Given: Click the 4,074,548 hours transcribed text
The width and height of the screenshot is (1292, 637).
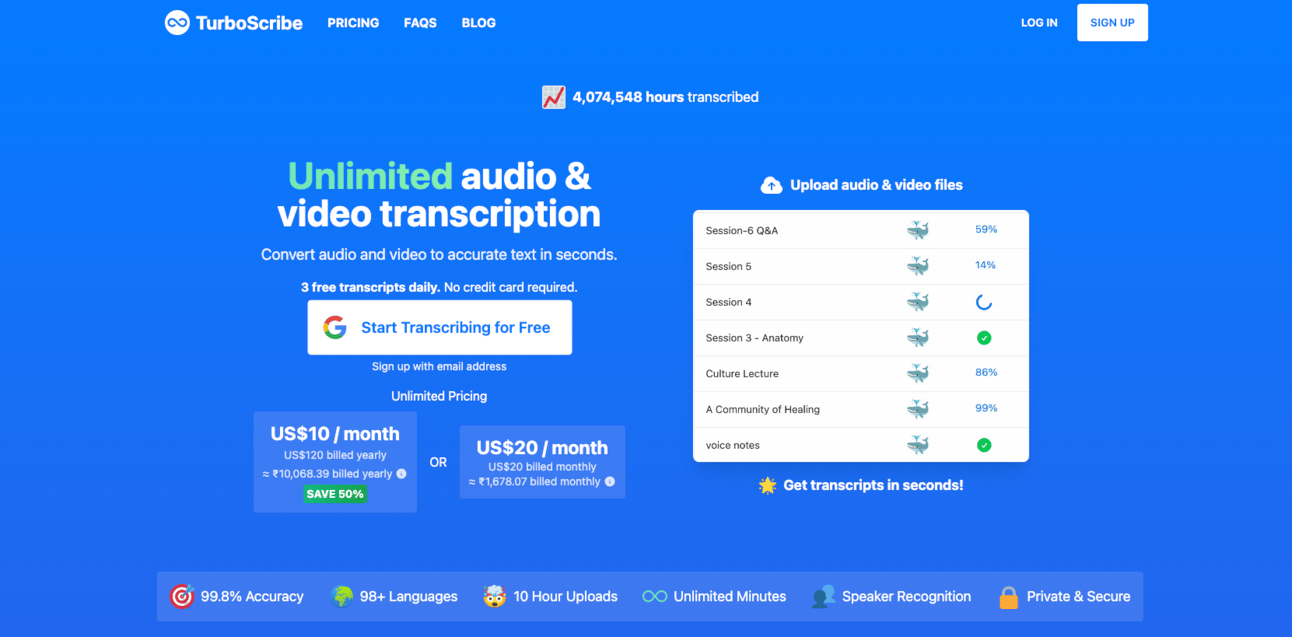Looking at the screenshot, I should click(x=665, y=97).
